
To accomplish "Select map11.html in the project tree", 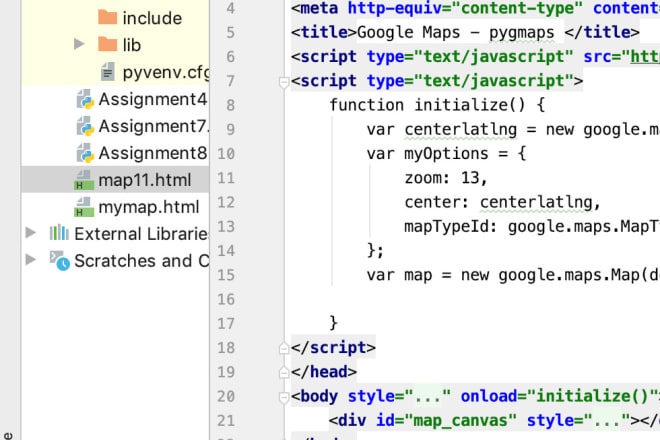I will click(144, 180).
